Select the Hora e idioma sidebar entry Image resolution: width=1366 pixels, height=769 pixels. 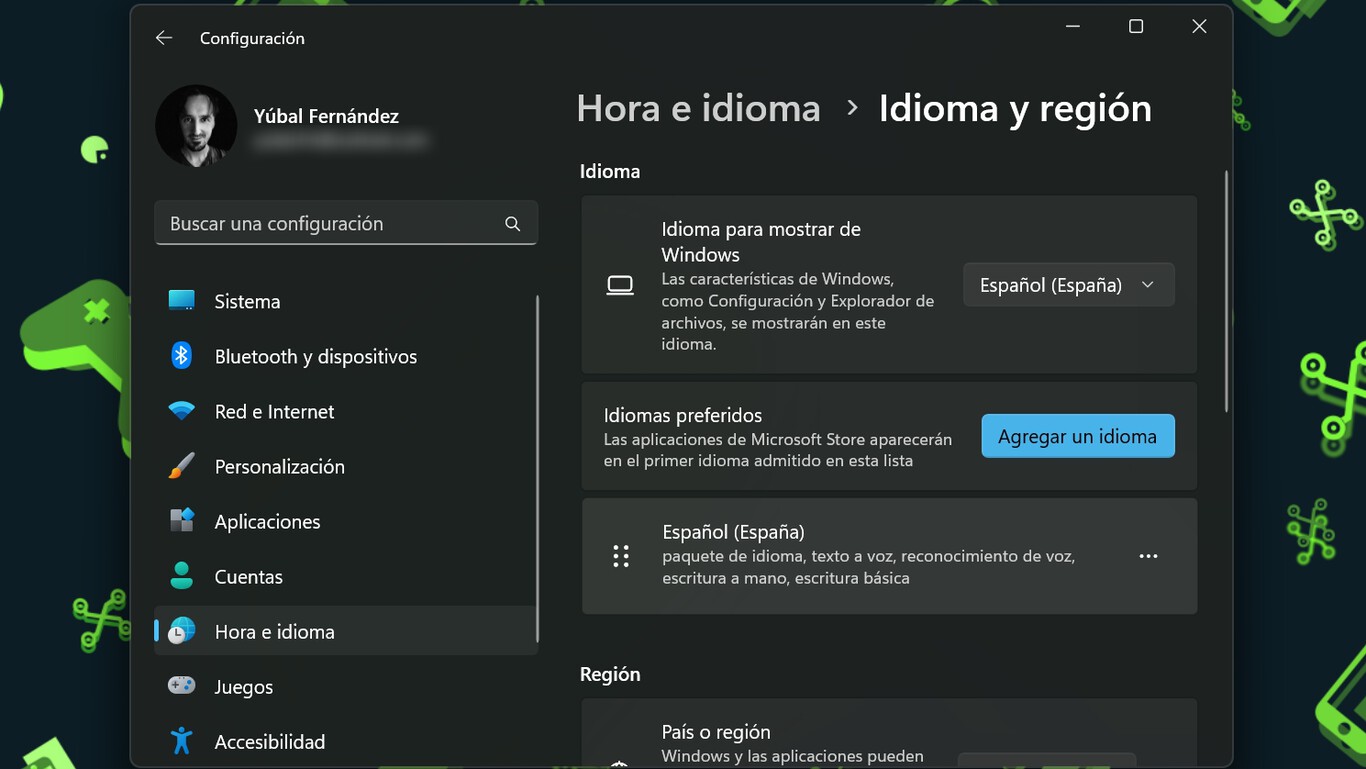[x=275, y=631]
